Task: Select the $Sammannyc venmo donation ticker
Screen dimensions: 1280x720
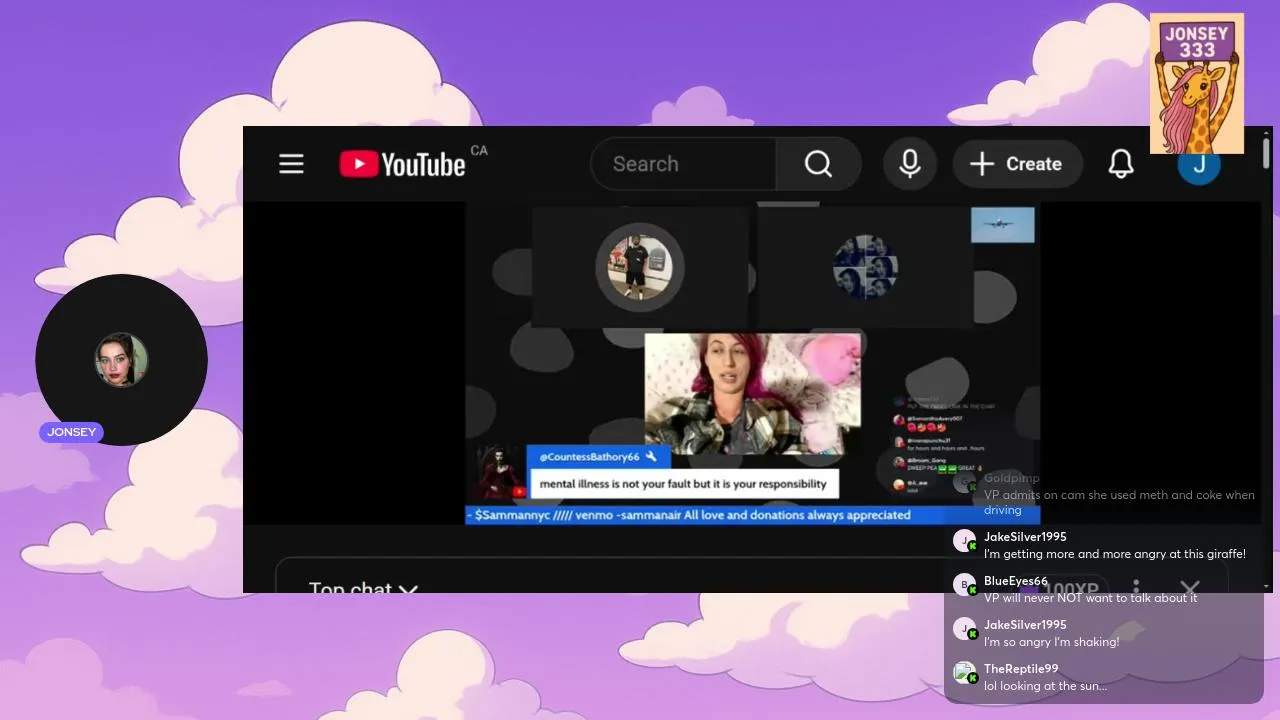Action: coord(752,515)
